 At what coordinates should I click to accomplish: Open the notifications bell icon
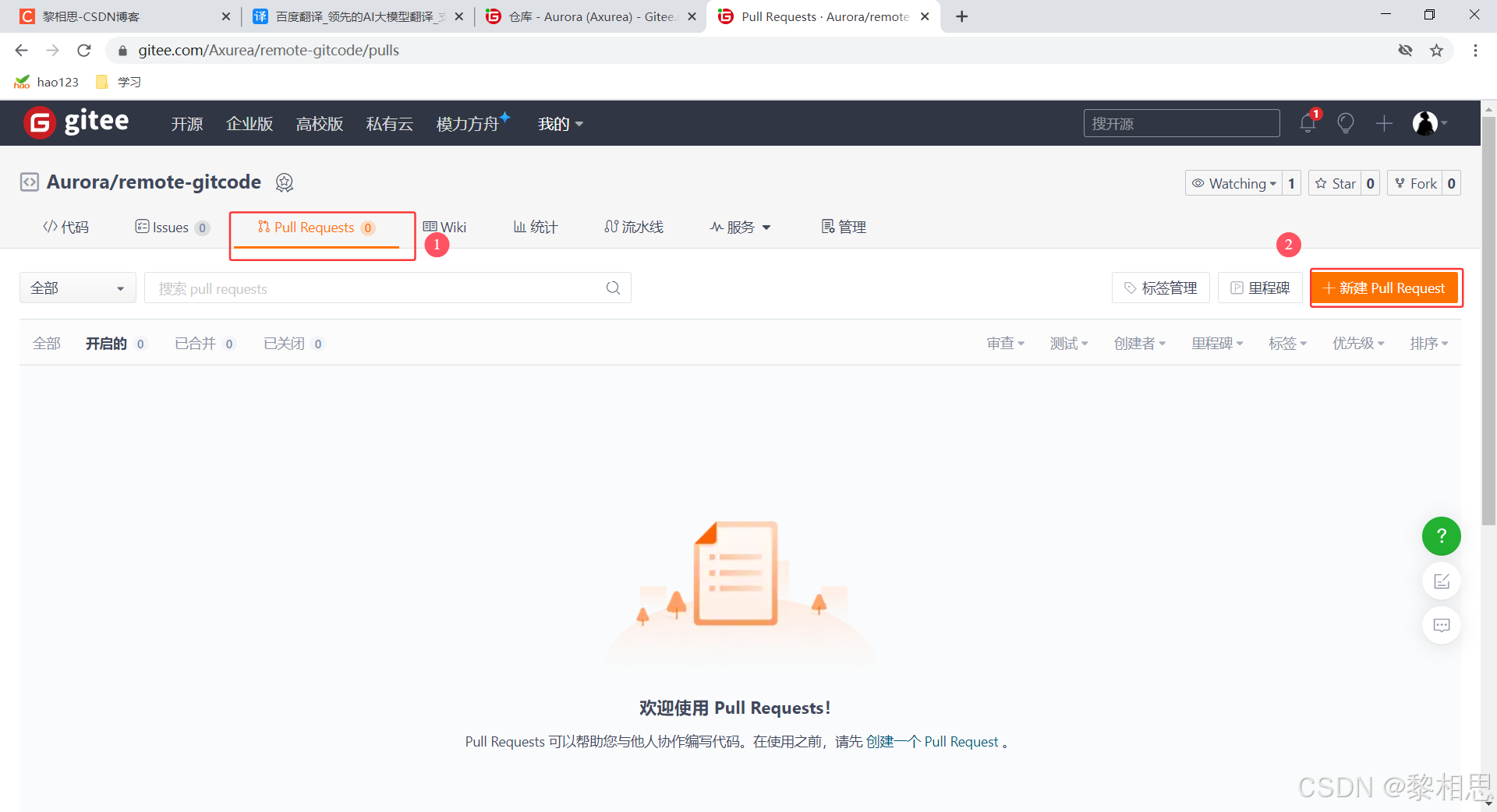point(1308,123)
